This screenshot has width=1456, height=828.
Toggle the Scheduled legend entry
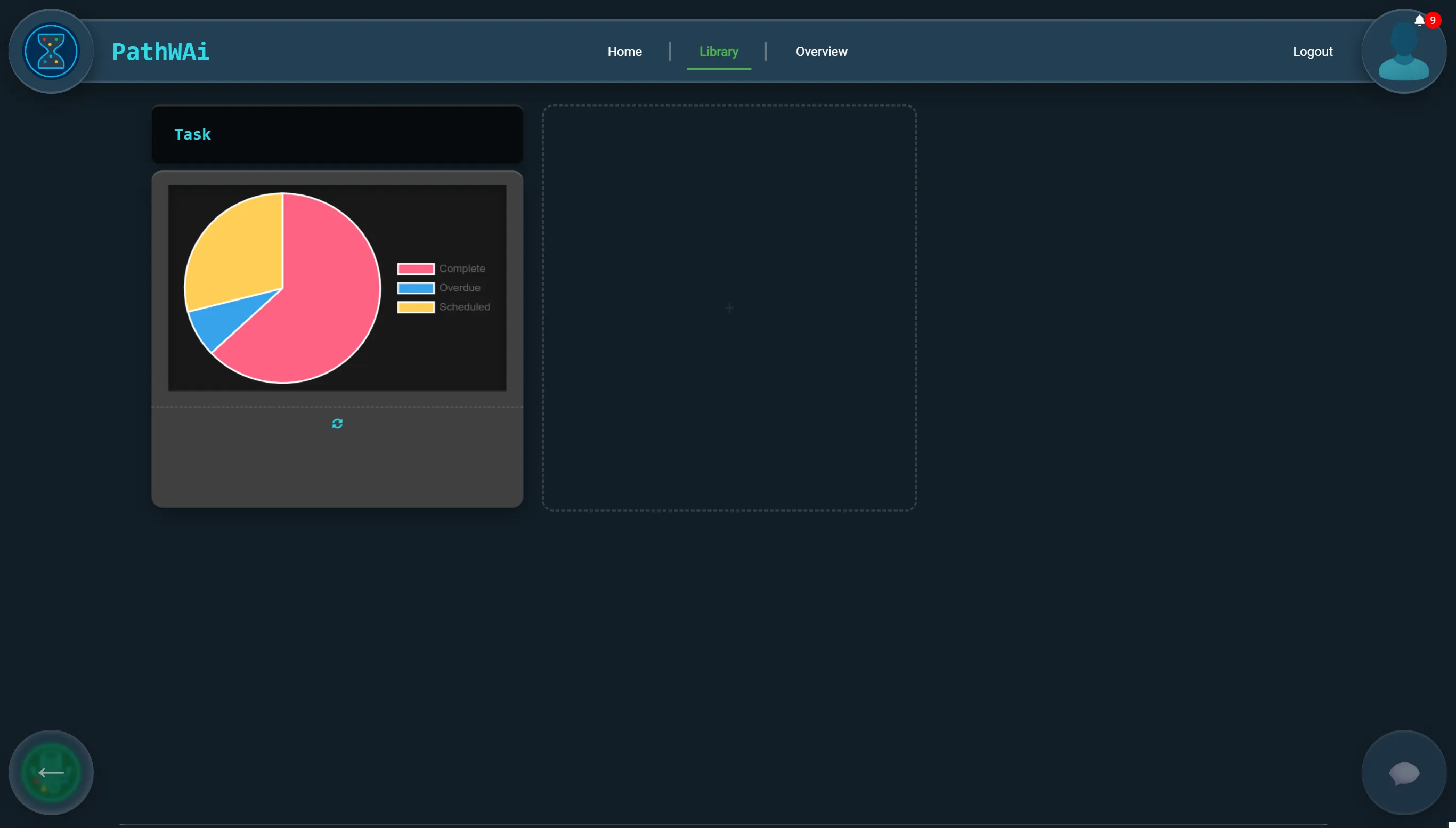coord(443,307)
